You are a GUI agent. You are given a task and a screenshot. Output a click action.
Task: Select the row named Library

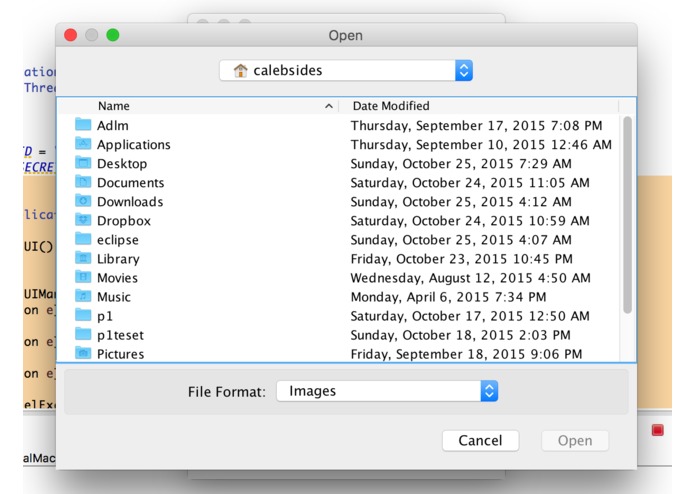[339, 259]
